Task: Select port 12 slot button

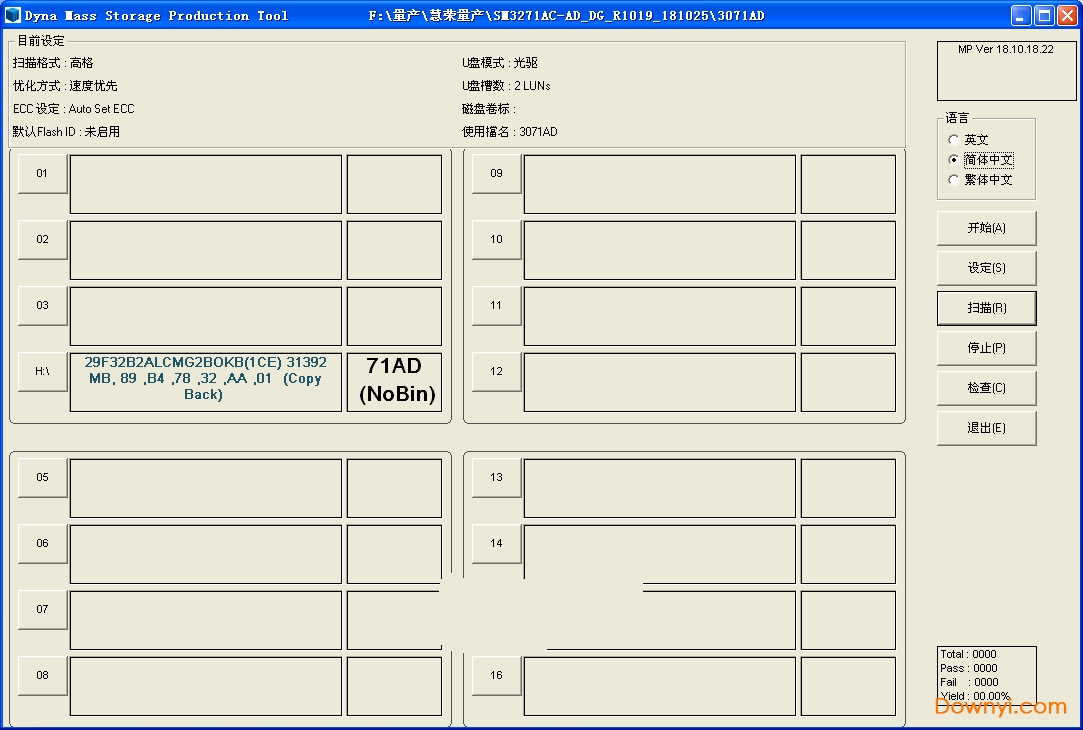Action: pyautogui.click(x=496, y=372)
